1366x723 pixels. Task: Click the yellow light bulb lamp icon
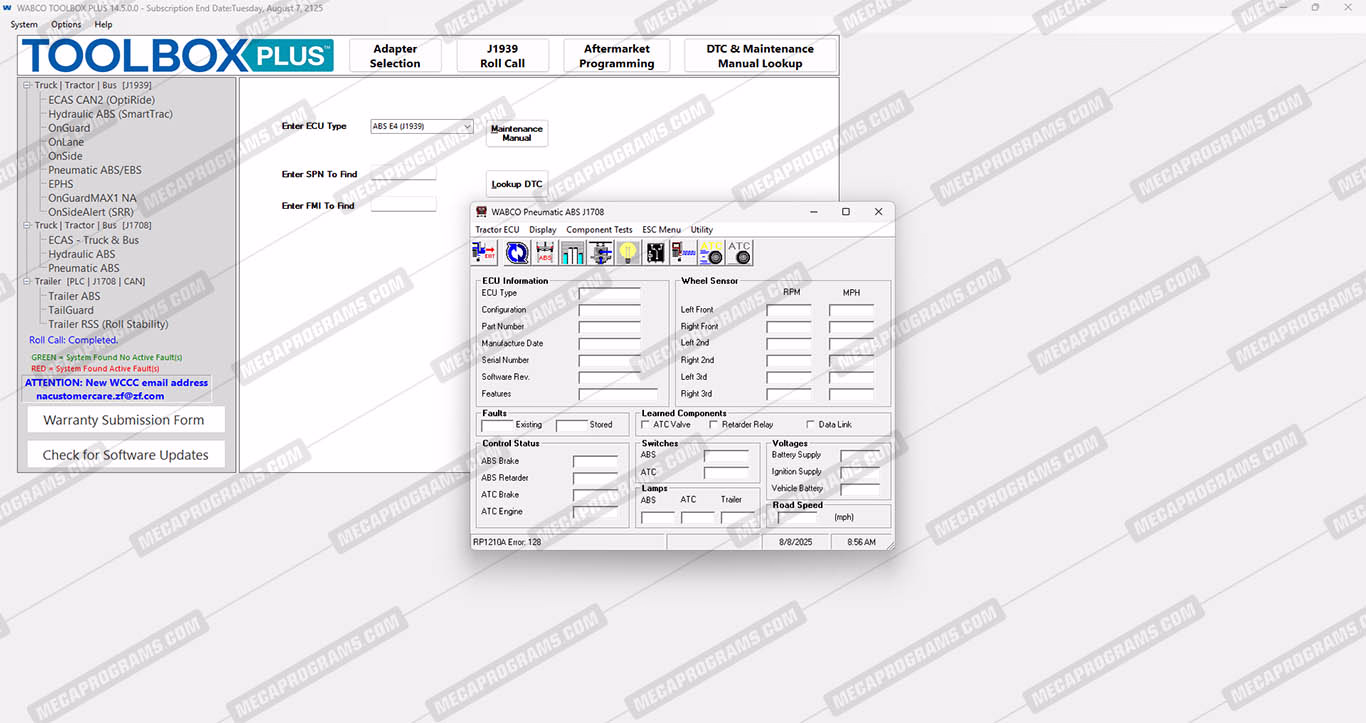coord(628,253)
